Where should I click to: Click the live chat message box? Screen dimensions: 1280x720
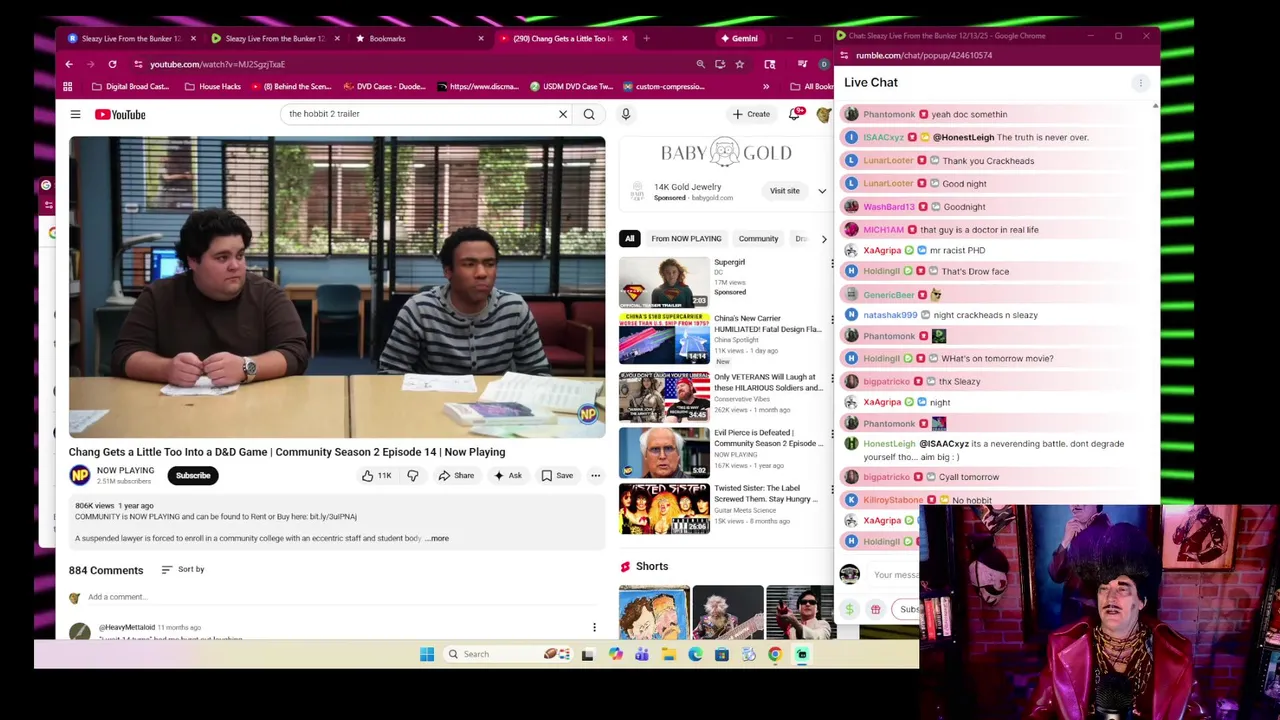pyautogui.click(x=895, y=575)
